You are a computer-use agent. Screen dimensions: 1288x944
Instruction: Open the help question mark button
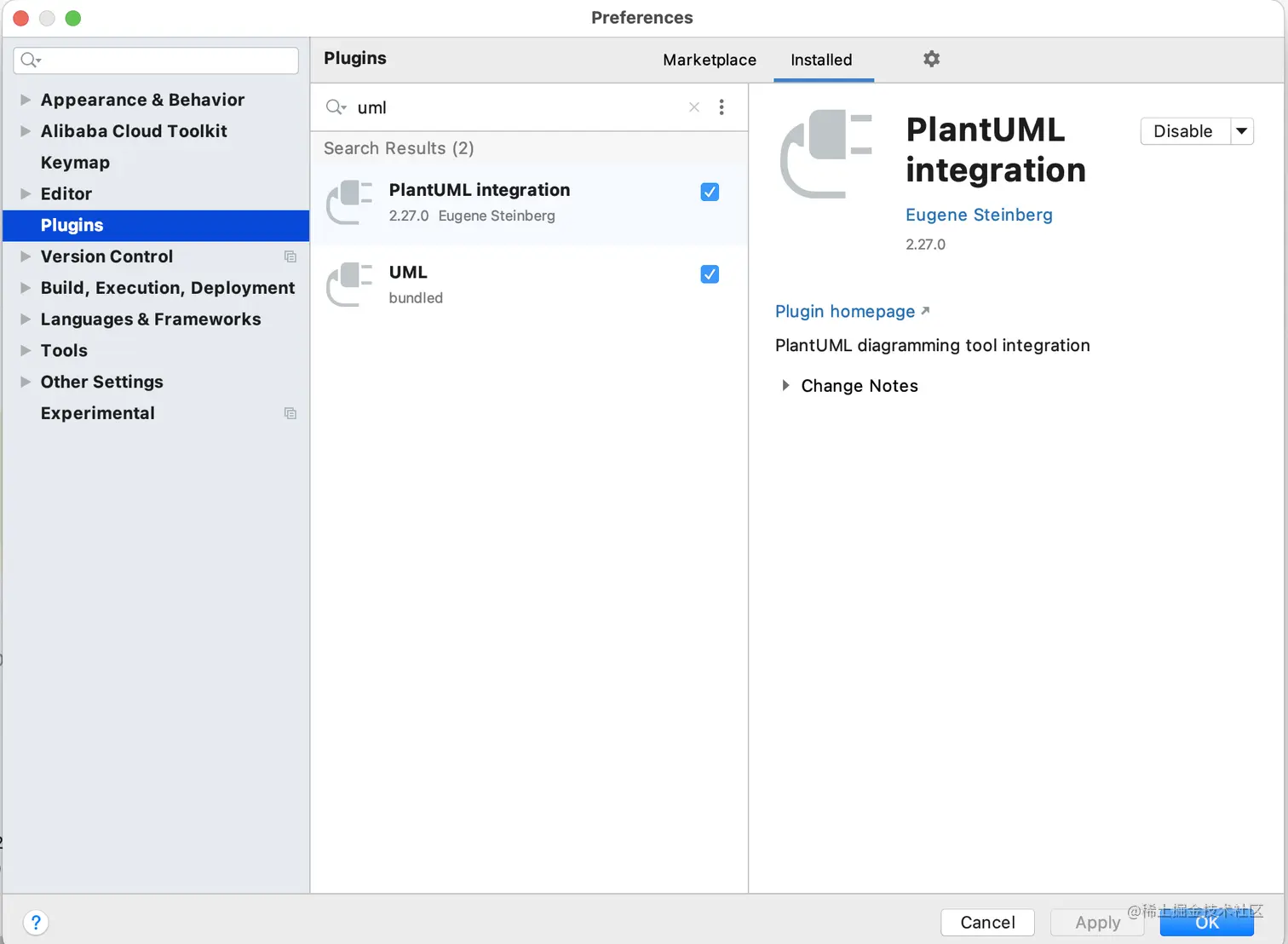pos(36,922)
